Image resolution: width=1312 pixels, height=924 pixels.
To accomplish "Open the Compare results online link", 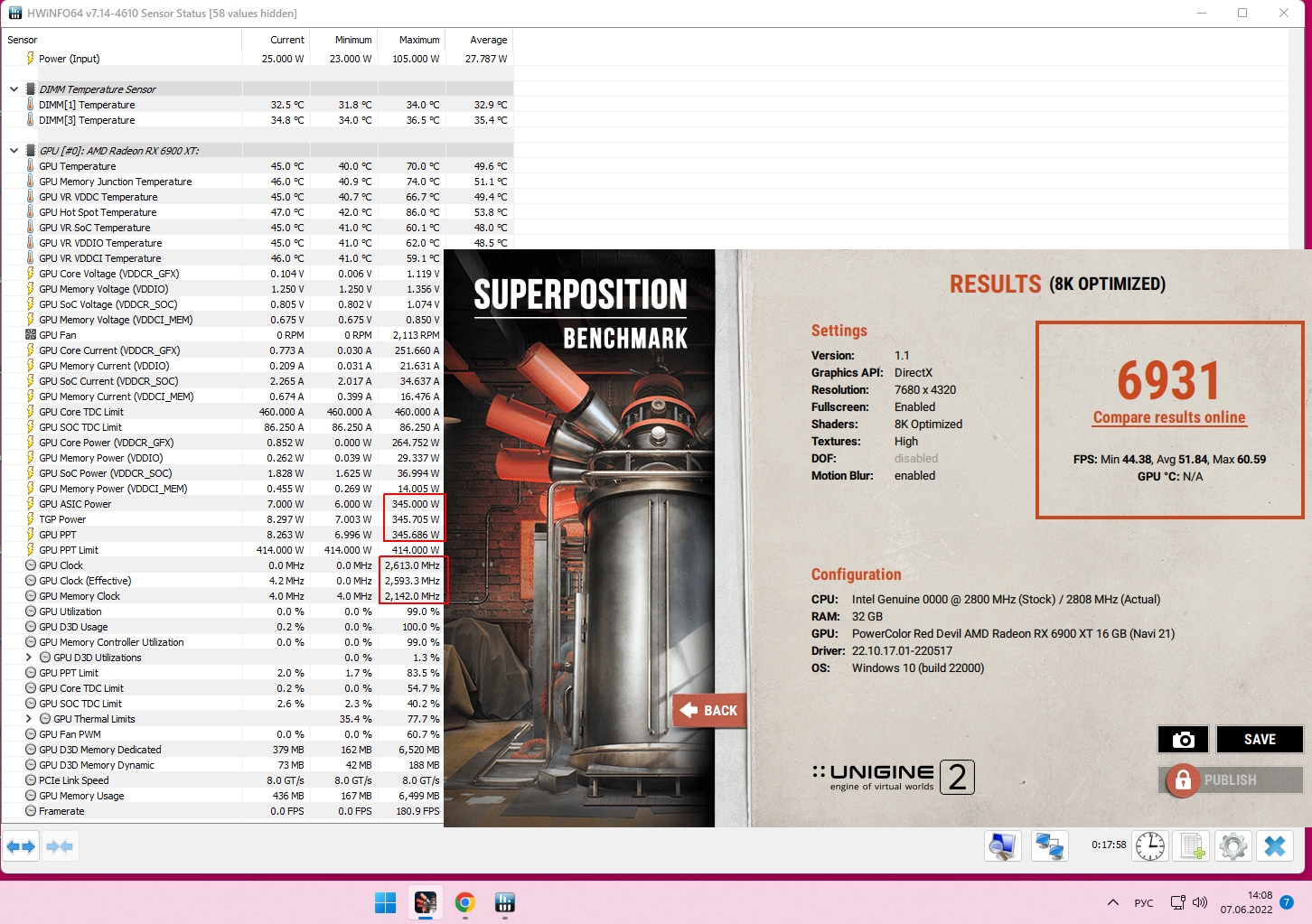I will point(1169,417).
